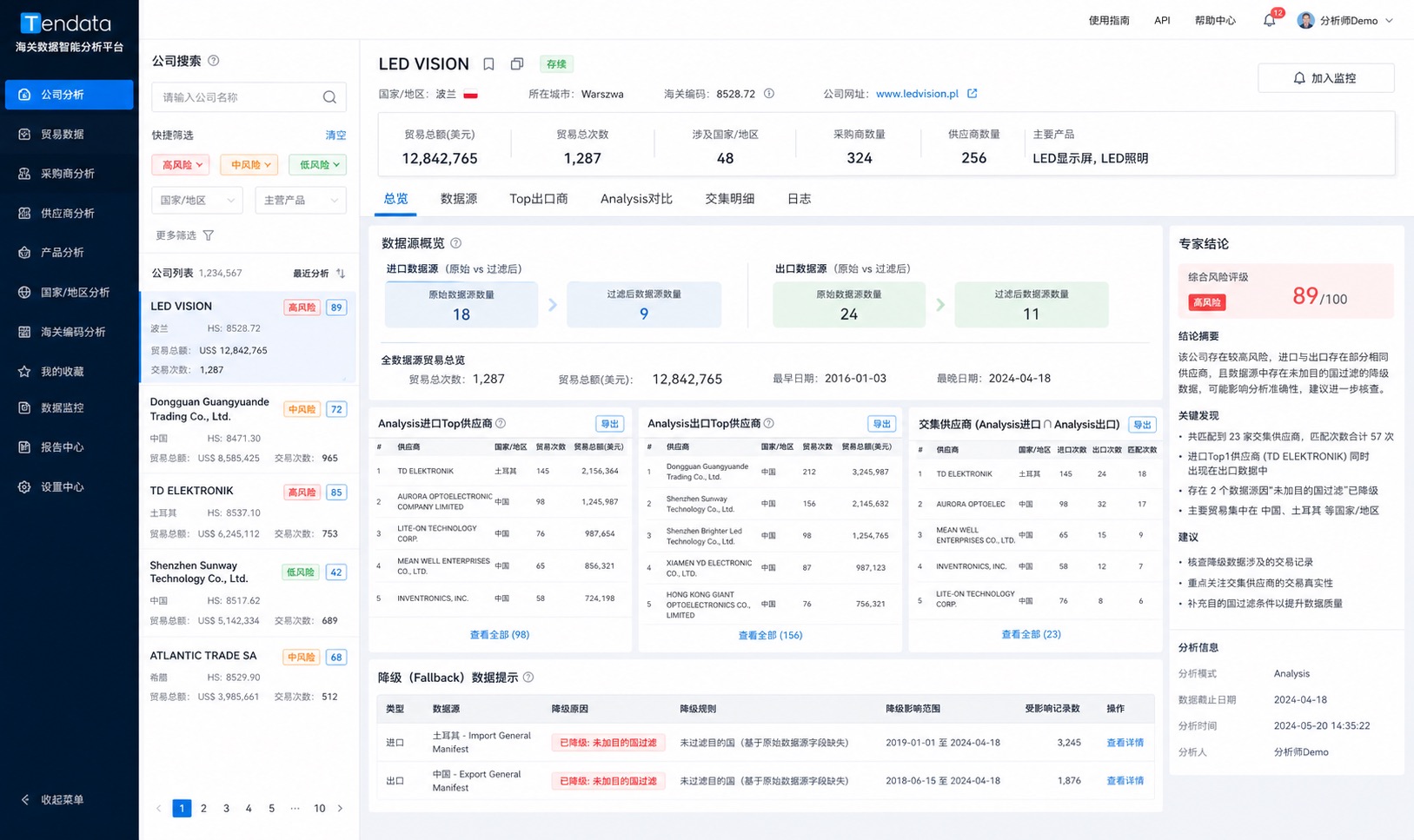Toggle the 高风险 quick filter tag
This screenshot has width=1414, height=840.
[181, 164]
